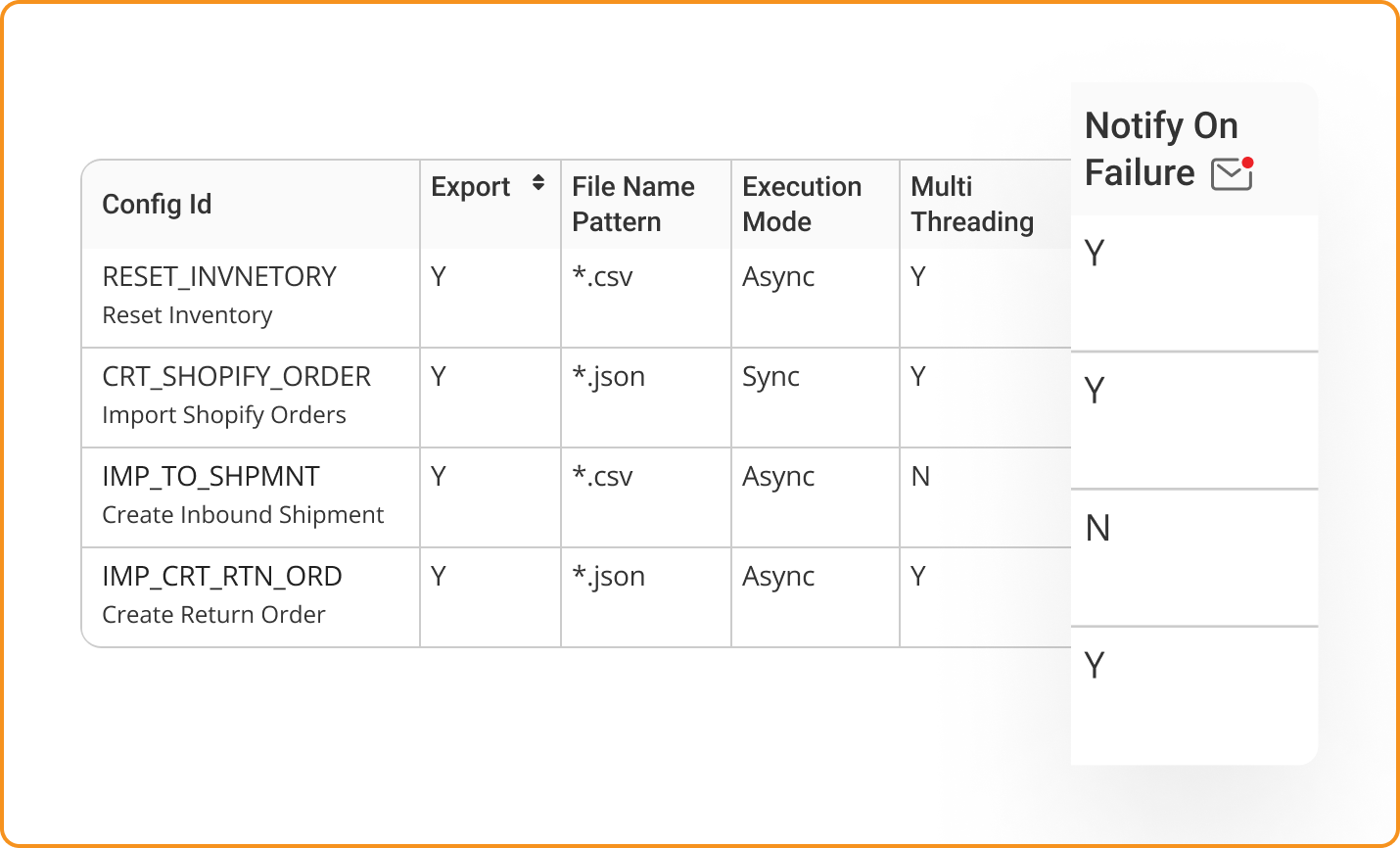This screenshot has height=848, width=1400.
Task: Click Create Return Order description text
Action: (x=213, y=615)
